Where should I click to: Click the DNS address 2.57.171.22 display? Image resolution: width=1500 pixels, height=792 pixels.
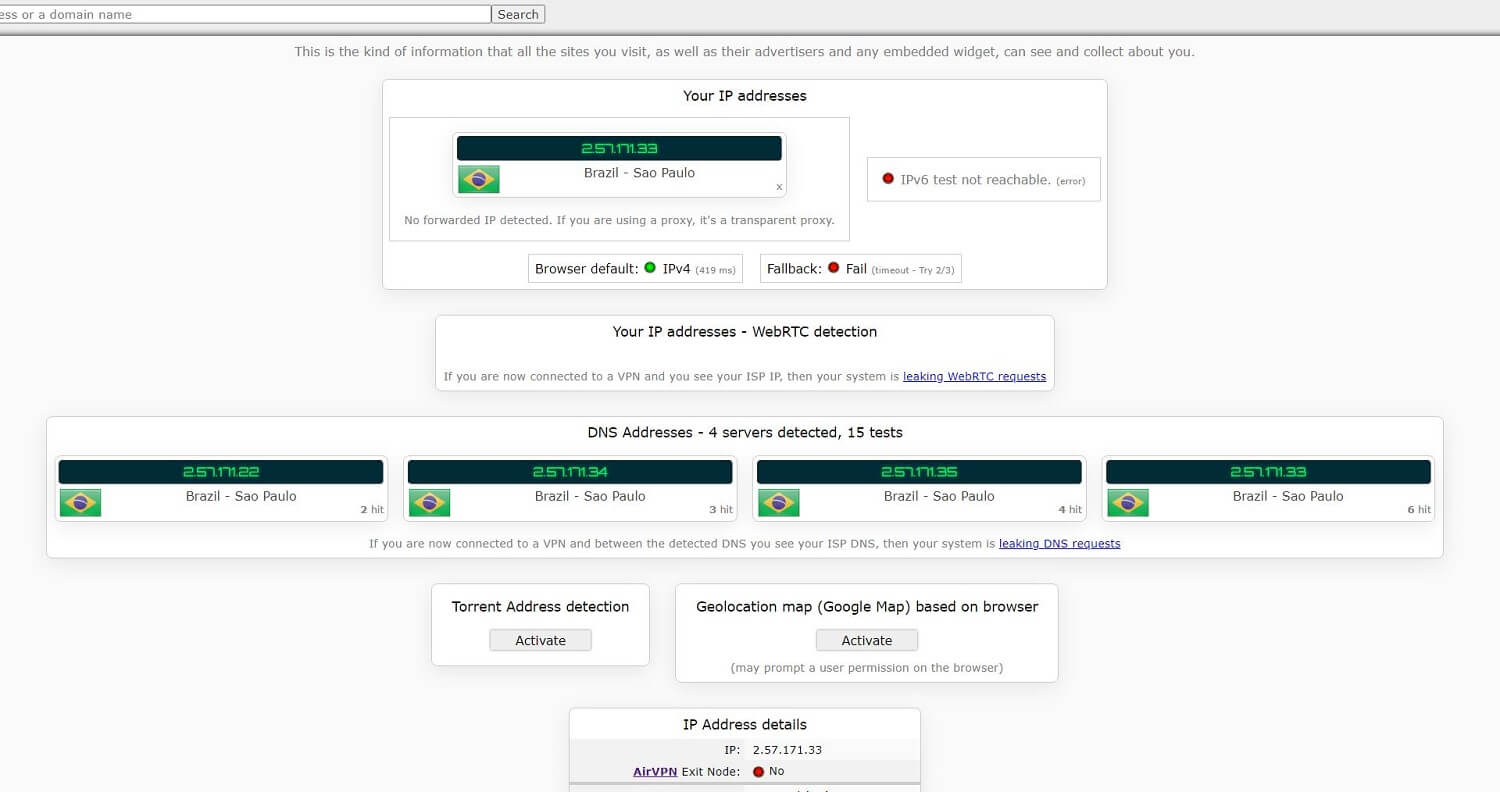pyautogui.click(x=220, y=472)
